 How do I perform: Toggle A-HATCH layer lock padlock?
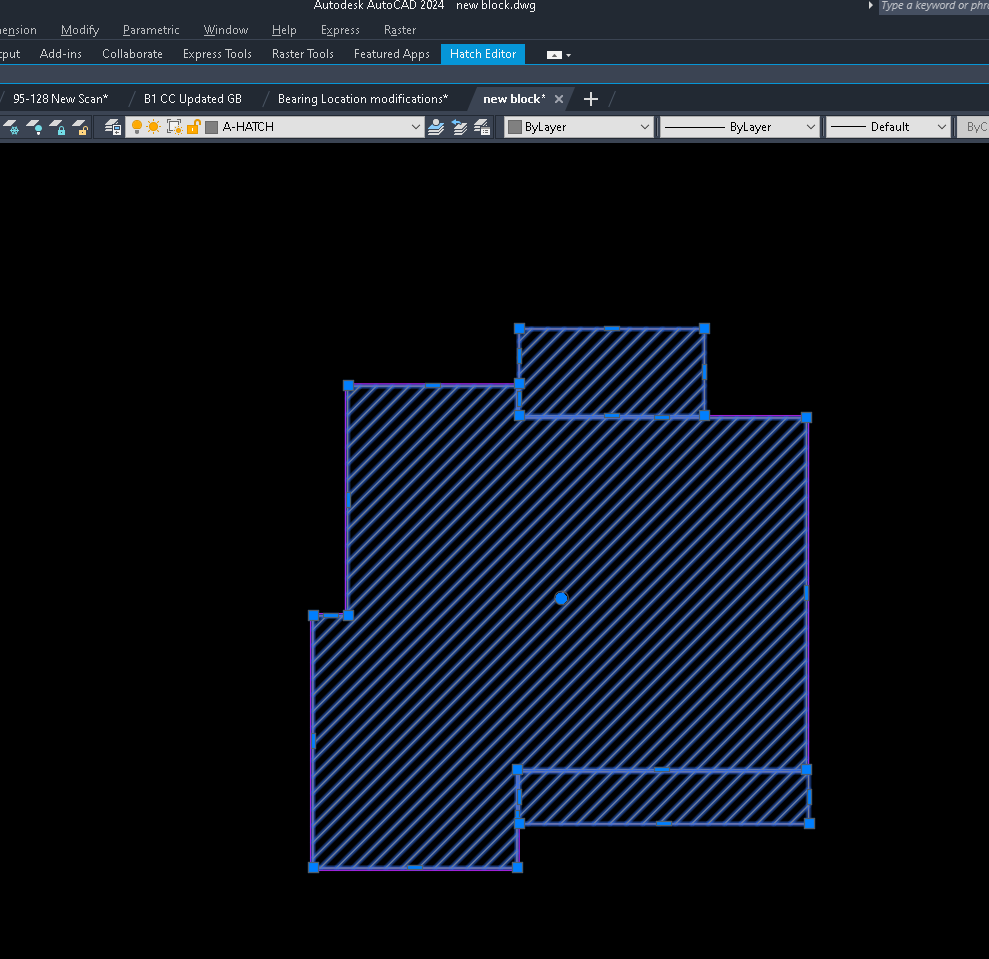(x=194, y=127)
